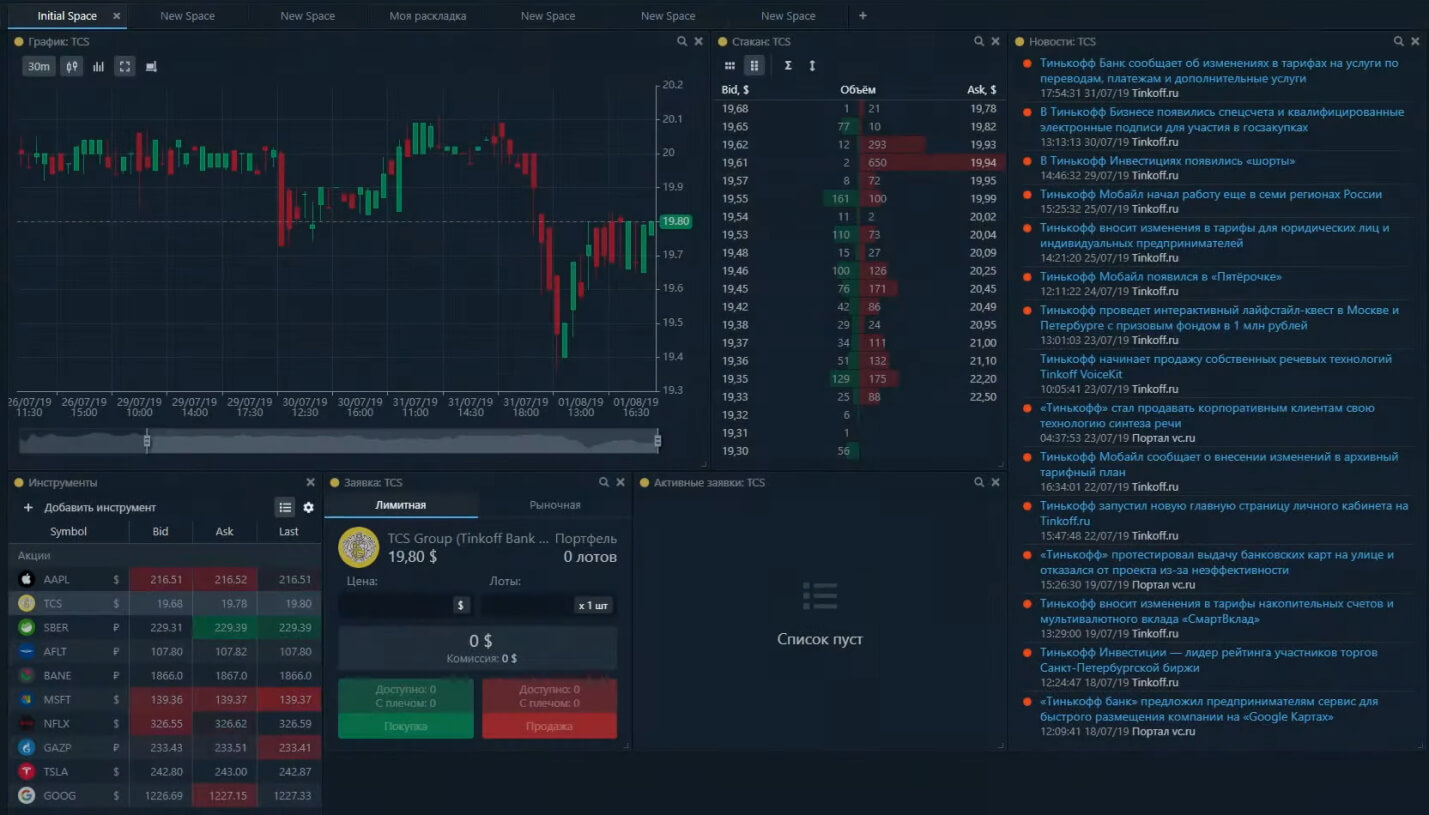The width and height of the screenshot is (1429, 815).
Task: Click the GOOG logo icon
Action: [27, 795]
